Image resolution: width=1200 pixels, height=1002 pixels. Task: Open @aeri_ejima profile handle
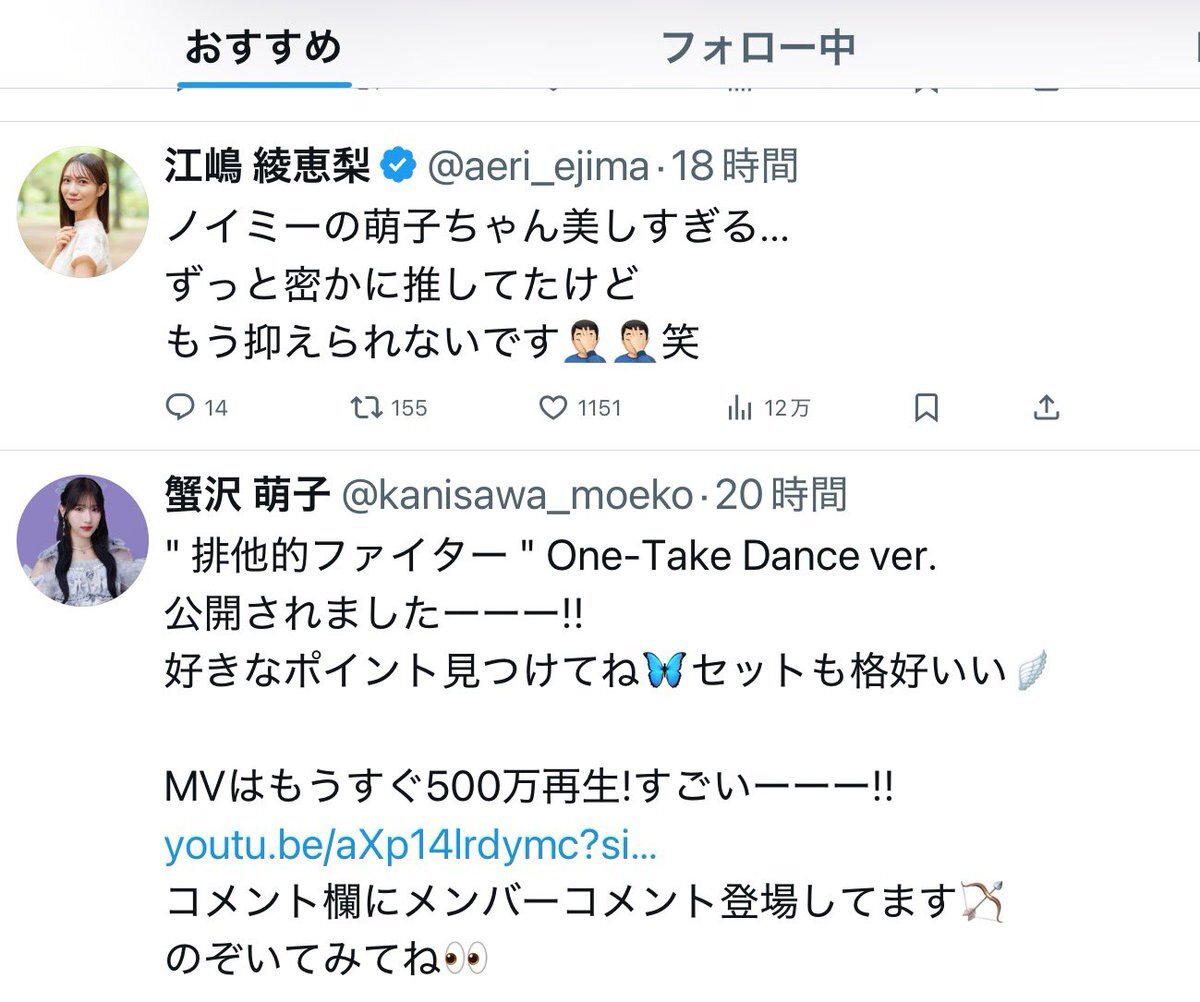538,167
